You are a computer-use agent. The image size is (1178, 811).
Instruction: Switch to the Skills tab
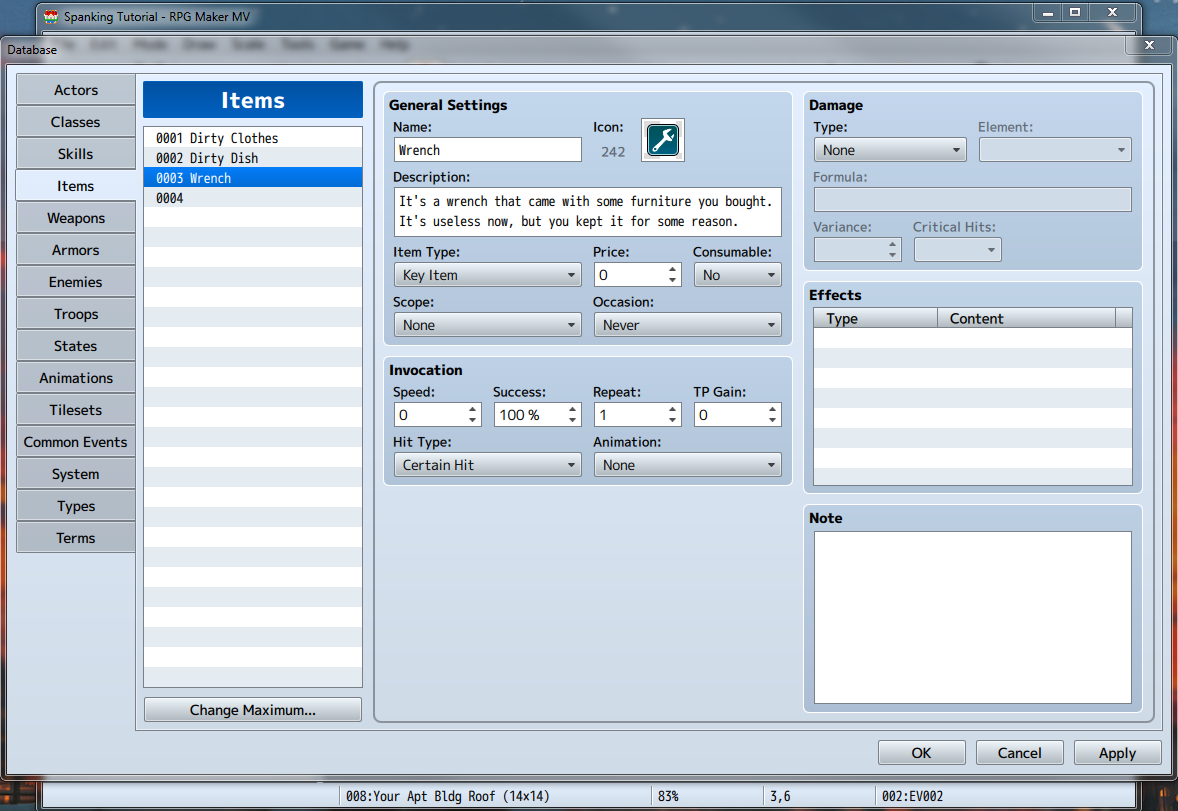[x=76, y=154]
